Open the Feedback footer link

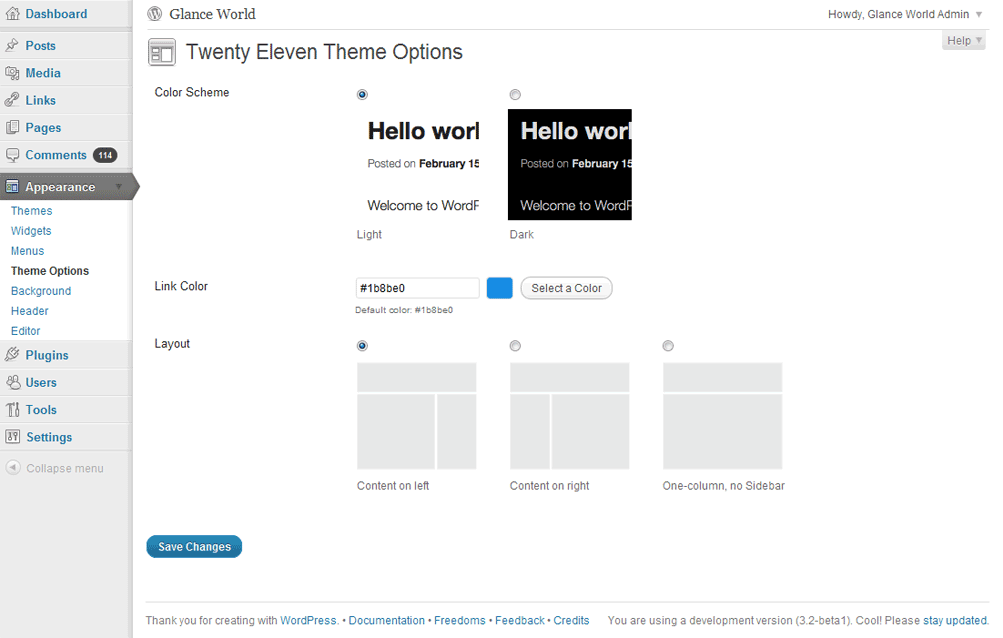click(519, 620)
